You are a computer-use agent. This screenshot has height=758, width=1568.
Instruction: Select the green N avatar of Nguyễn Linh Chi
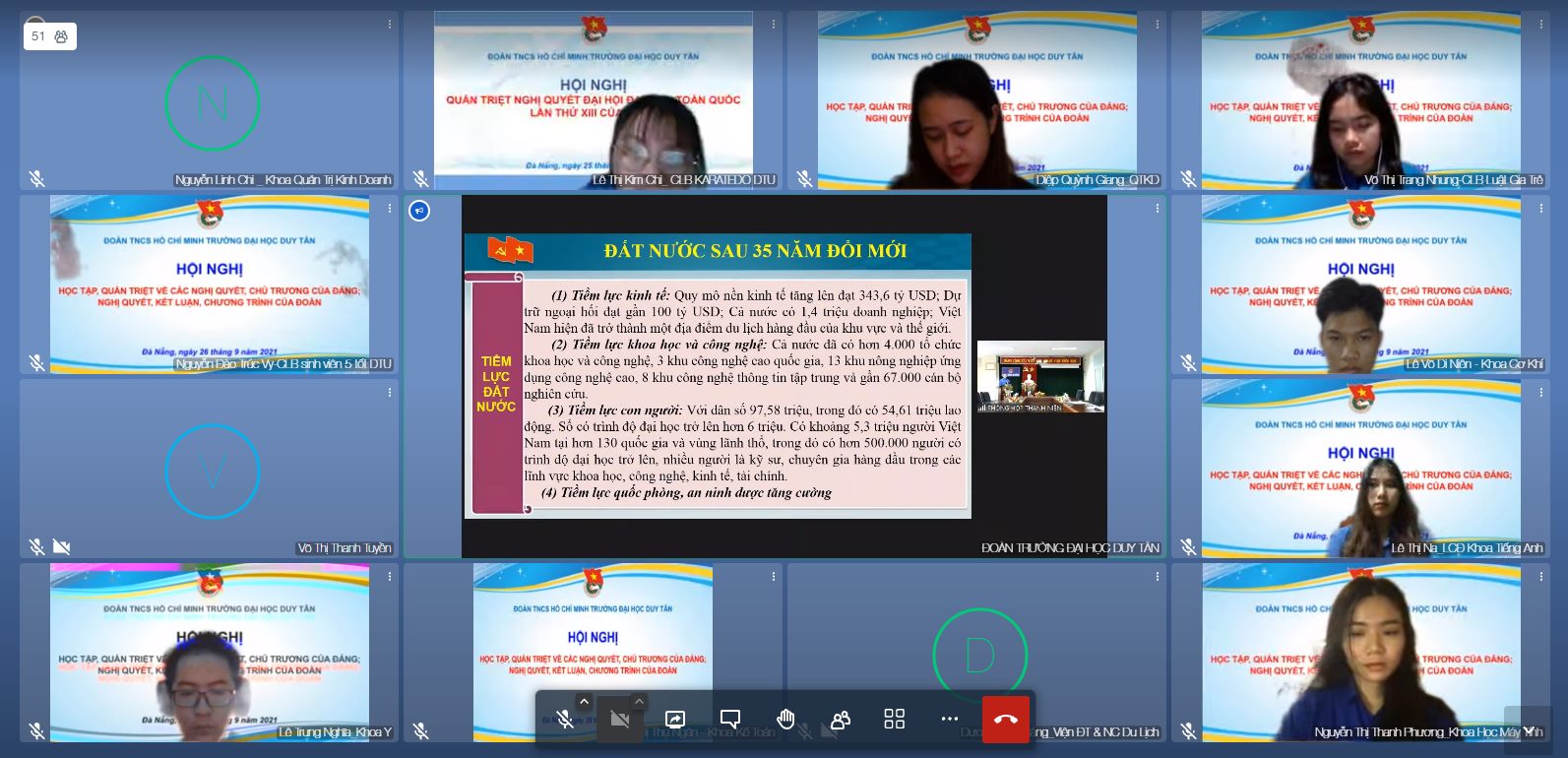(213, 103)
